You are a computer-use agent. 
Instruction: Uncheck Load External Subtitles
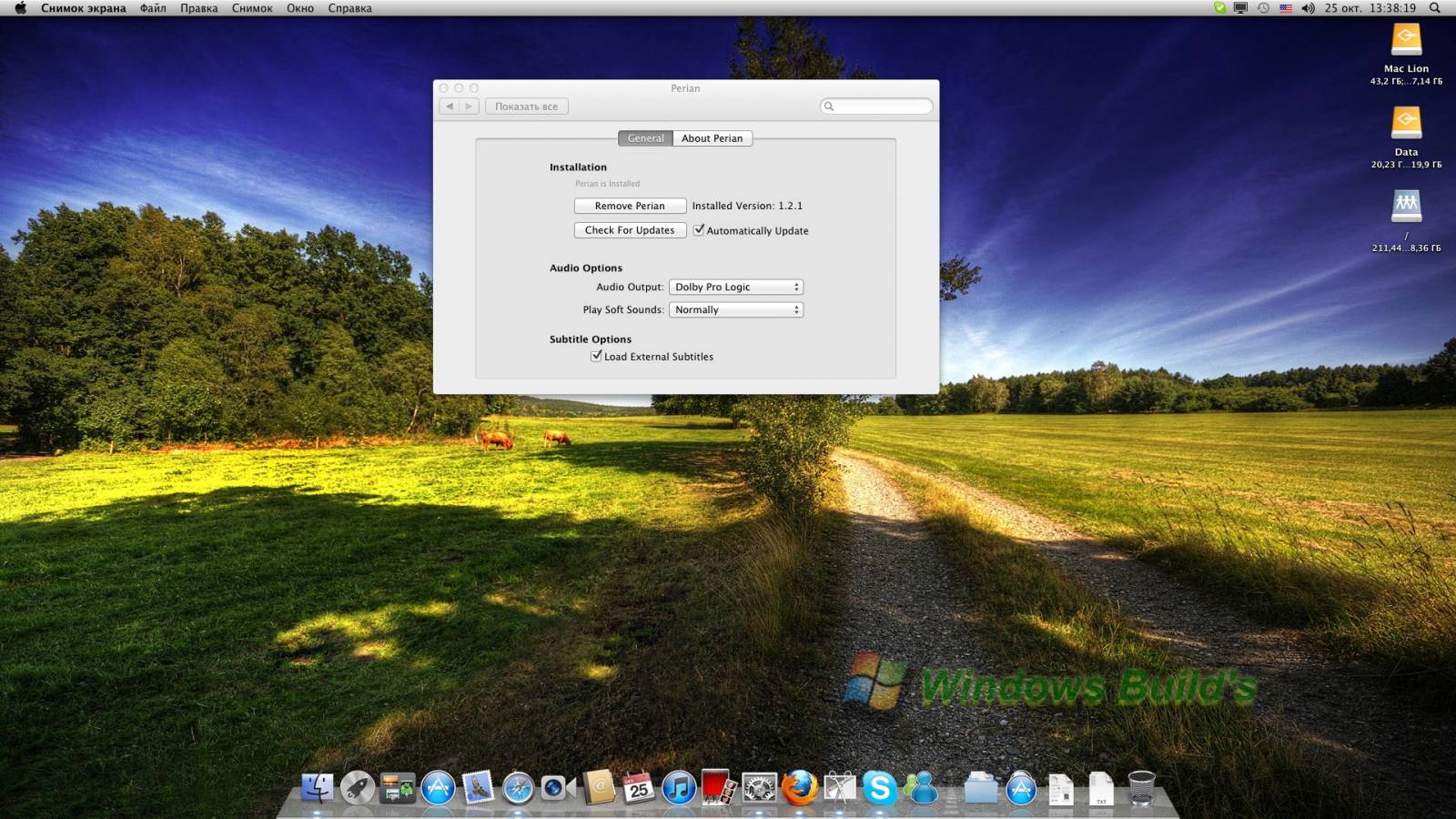[x=596, y=356]
